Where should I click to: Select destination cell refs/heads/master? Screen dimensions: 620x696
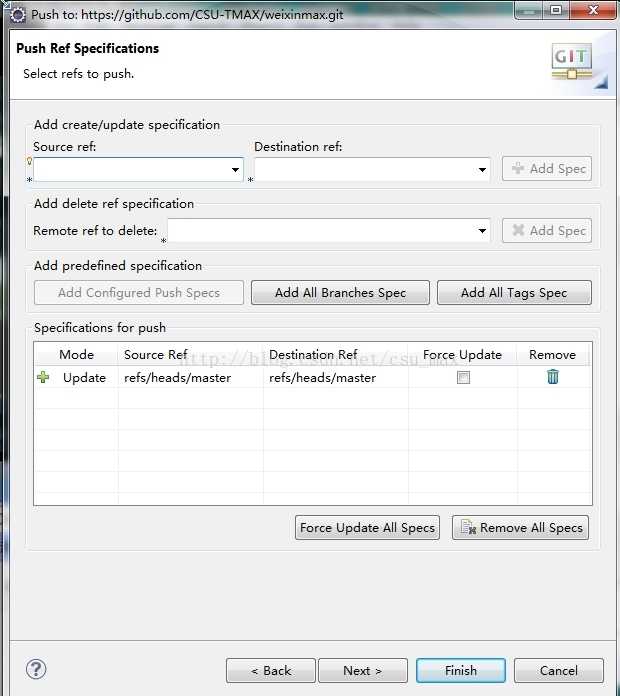tap(323, 378)
